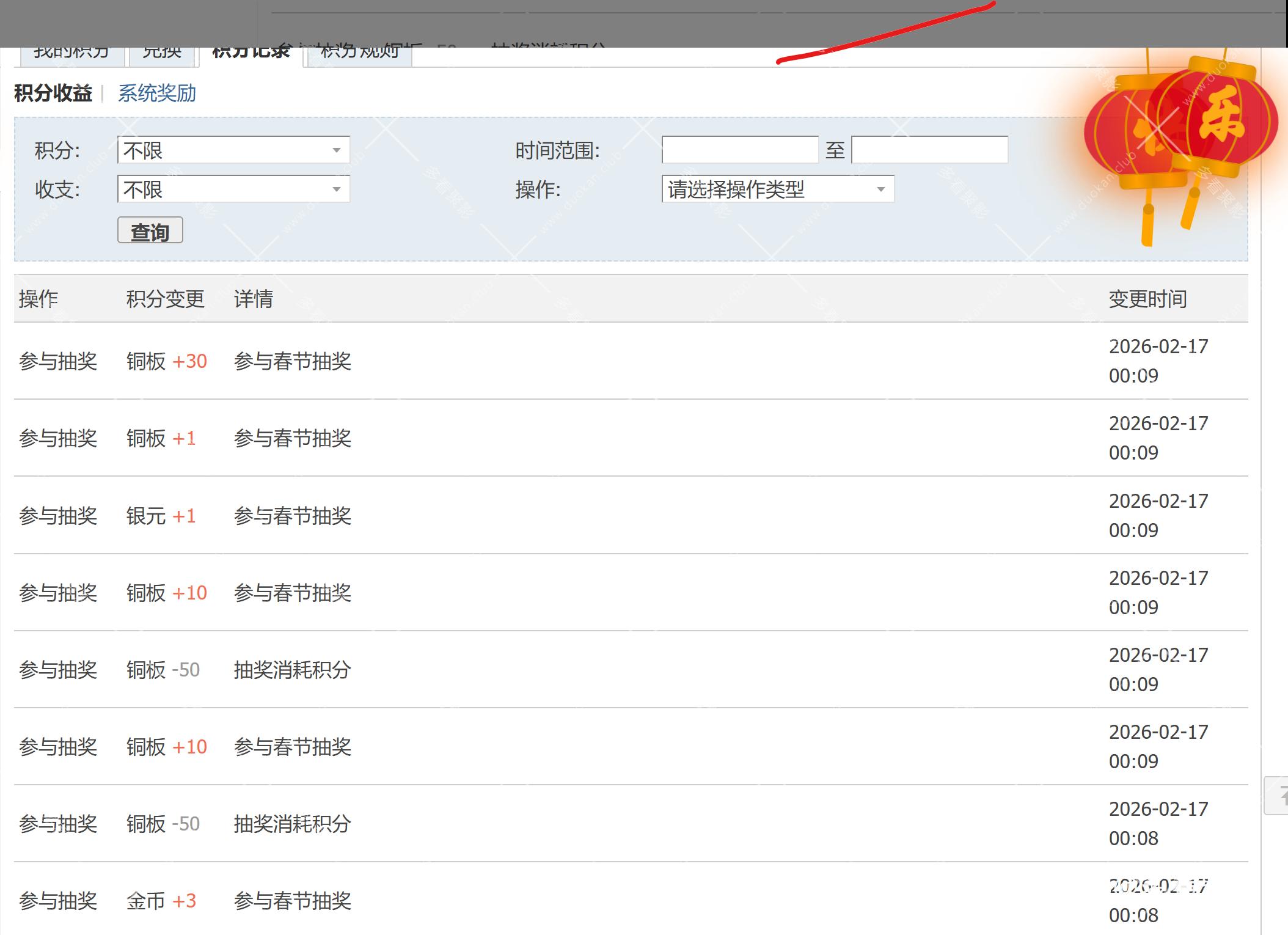1288x935 pixels.
Task: Click the 变更时间 column header
Action: tap(1147, 299)
